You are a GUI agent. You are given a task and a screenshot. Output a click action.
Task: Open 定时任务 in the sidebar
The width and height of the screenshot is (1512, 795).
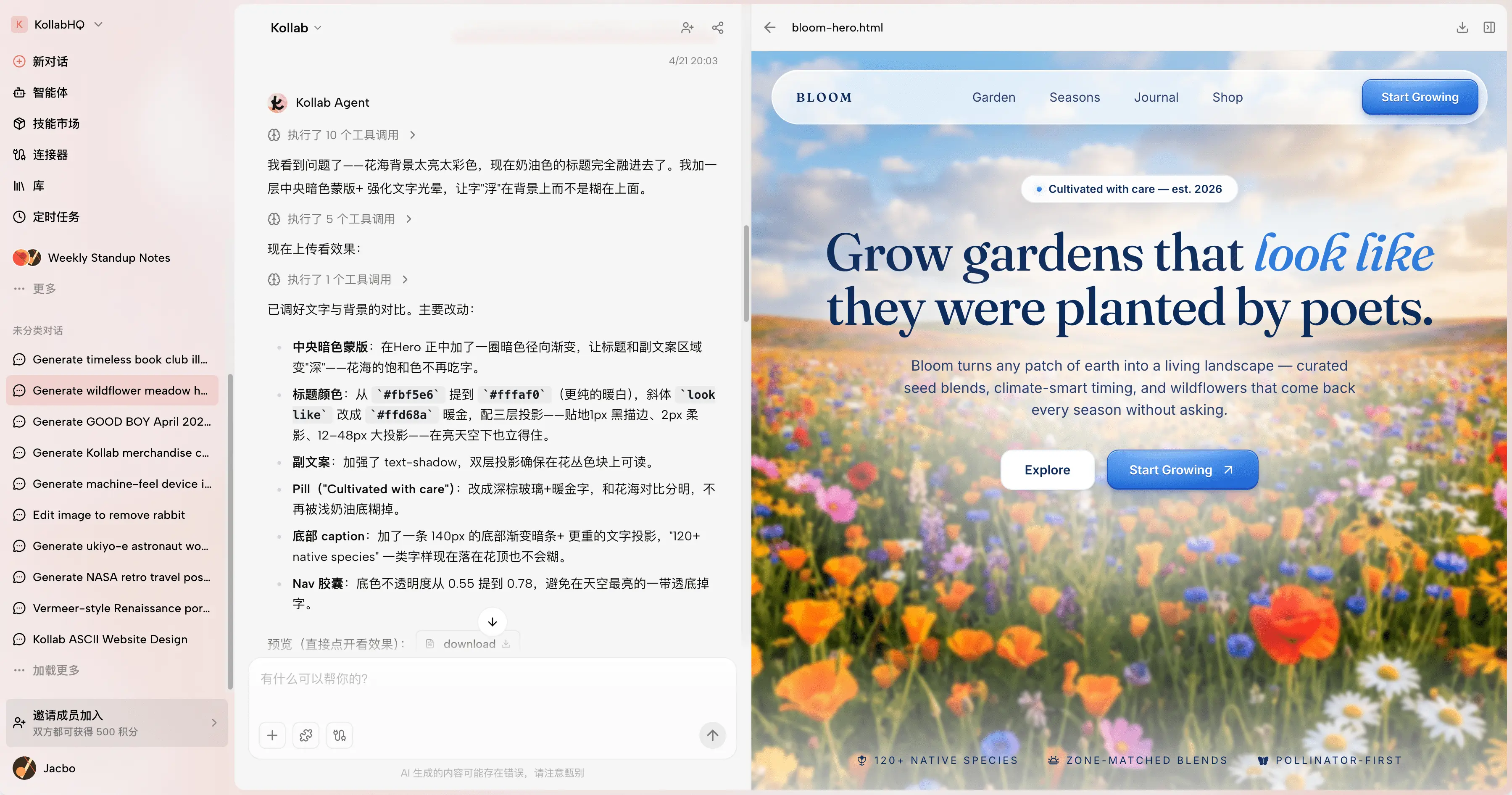tap(56, 217)
